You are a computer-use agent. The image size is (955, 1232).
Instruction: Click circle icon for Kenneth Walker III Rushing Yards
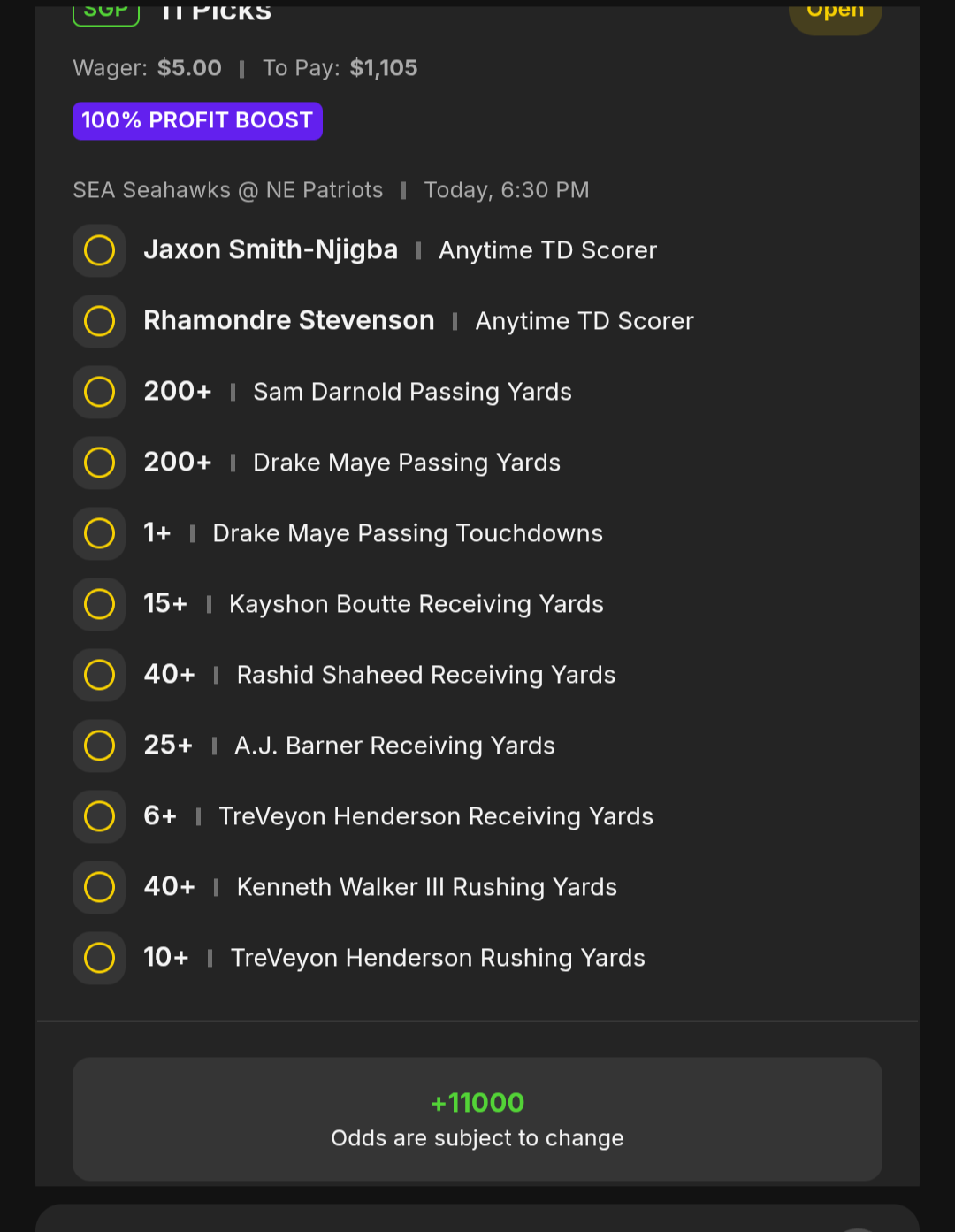coord(99,887)
